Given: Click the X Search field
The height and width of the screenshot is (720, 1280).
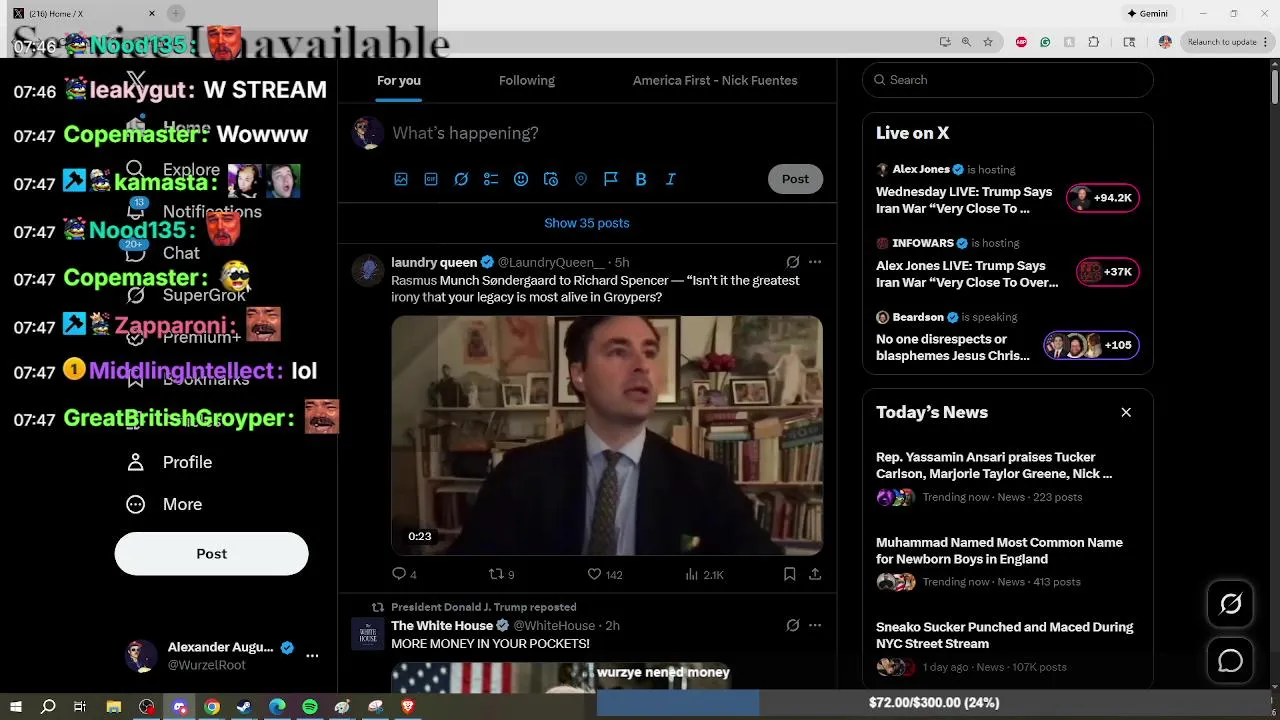Looking at the screenshot, I should click(x=1008, y=80).
